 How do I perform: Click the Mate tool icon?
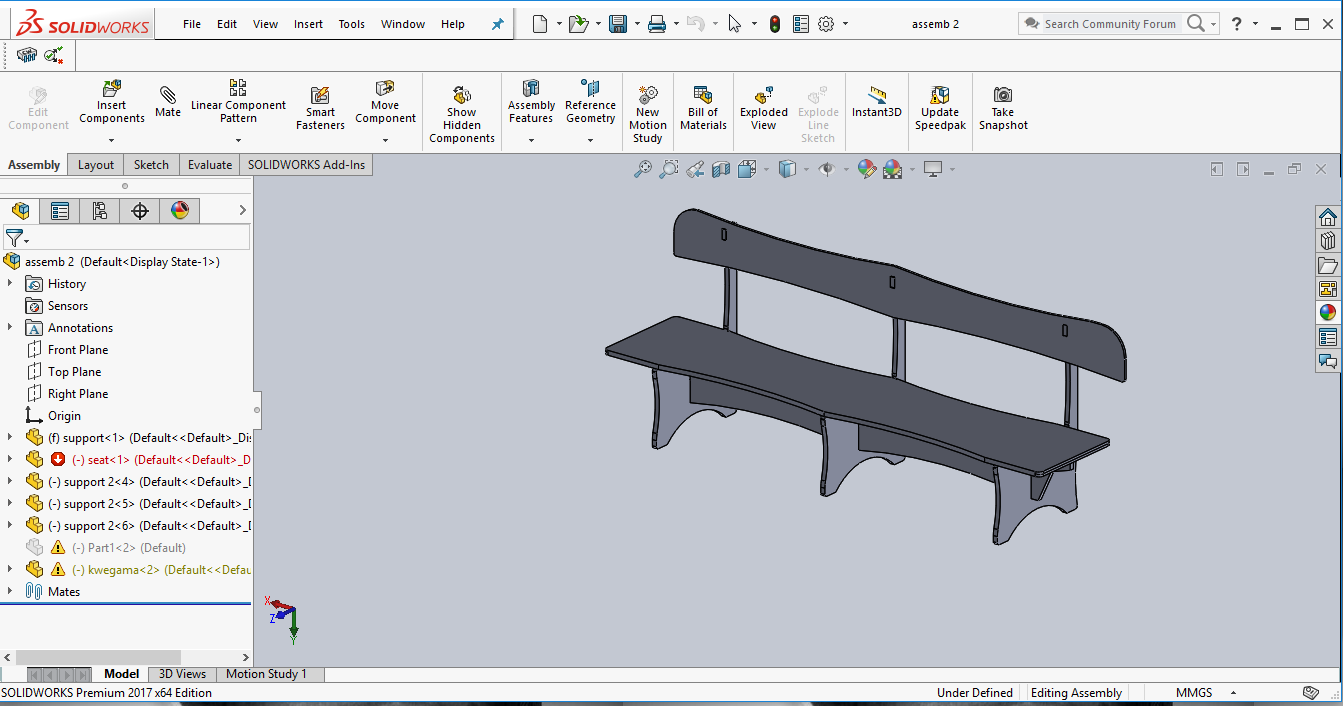pos(168,94)
